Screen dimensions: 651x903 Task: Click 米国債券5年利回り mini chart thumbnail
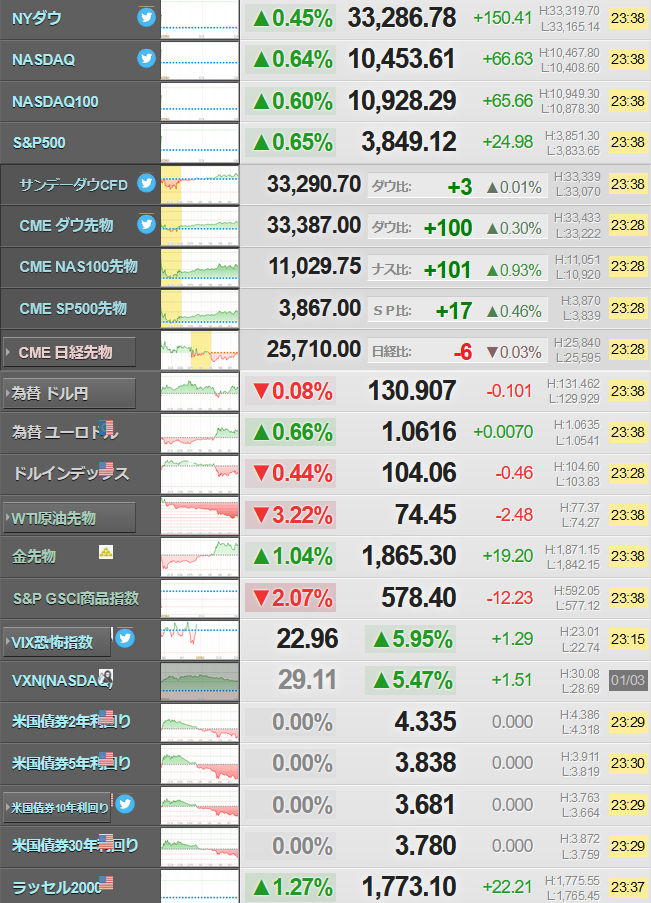[199, 764]
